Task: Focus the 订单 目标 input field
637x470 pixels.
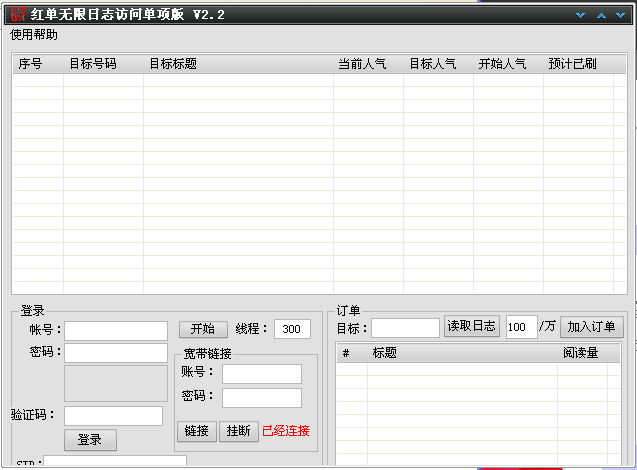Action: point(405,328)
